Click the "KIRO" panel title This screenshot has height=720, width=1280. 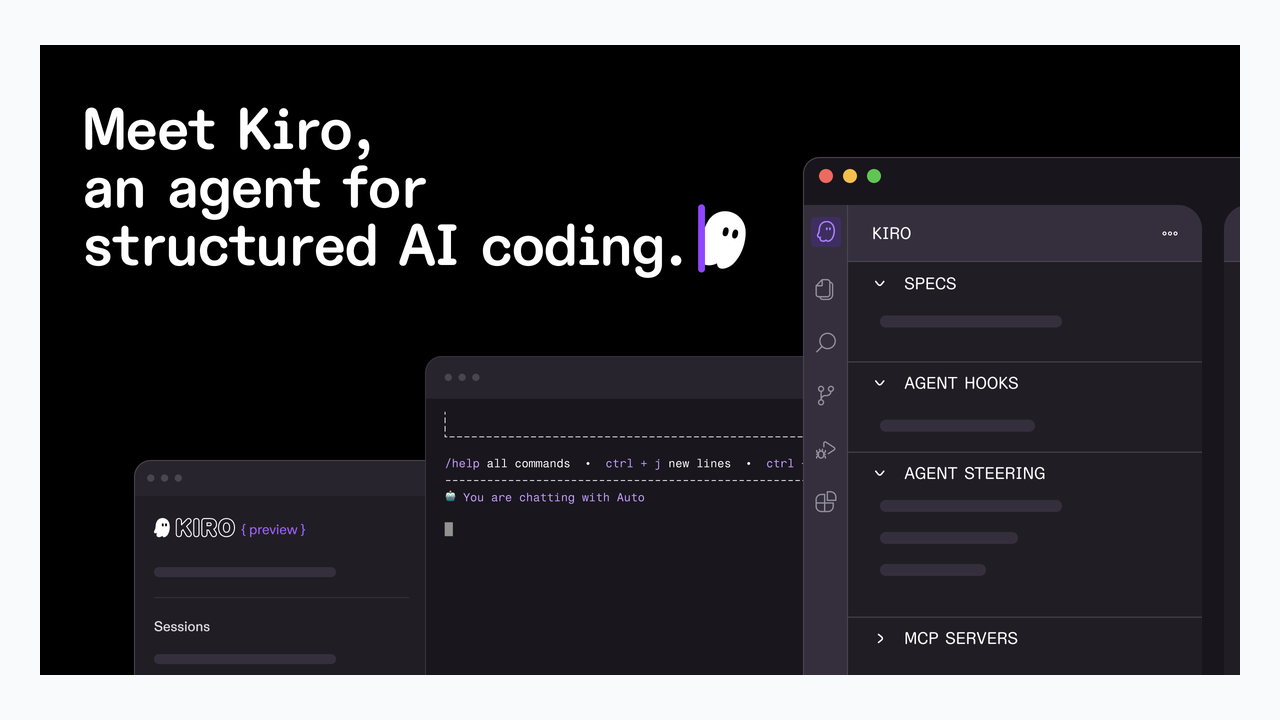[892, 234]
